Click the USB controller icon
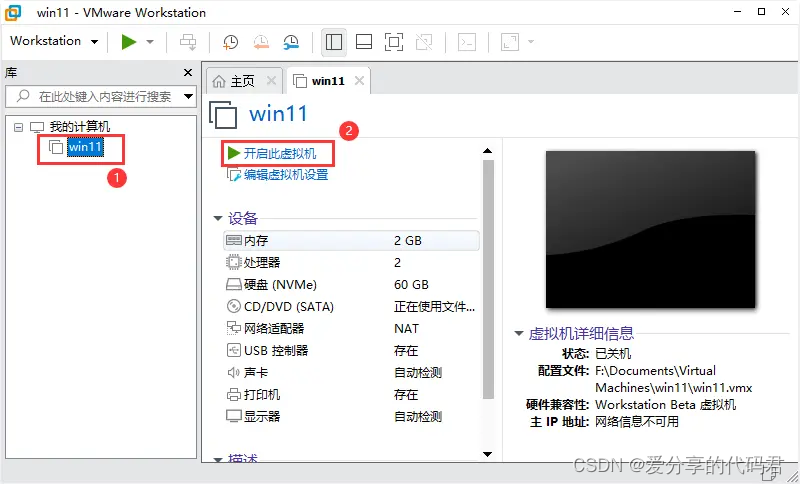 pyautogui.click(x=233, y=350)
